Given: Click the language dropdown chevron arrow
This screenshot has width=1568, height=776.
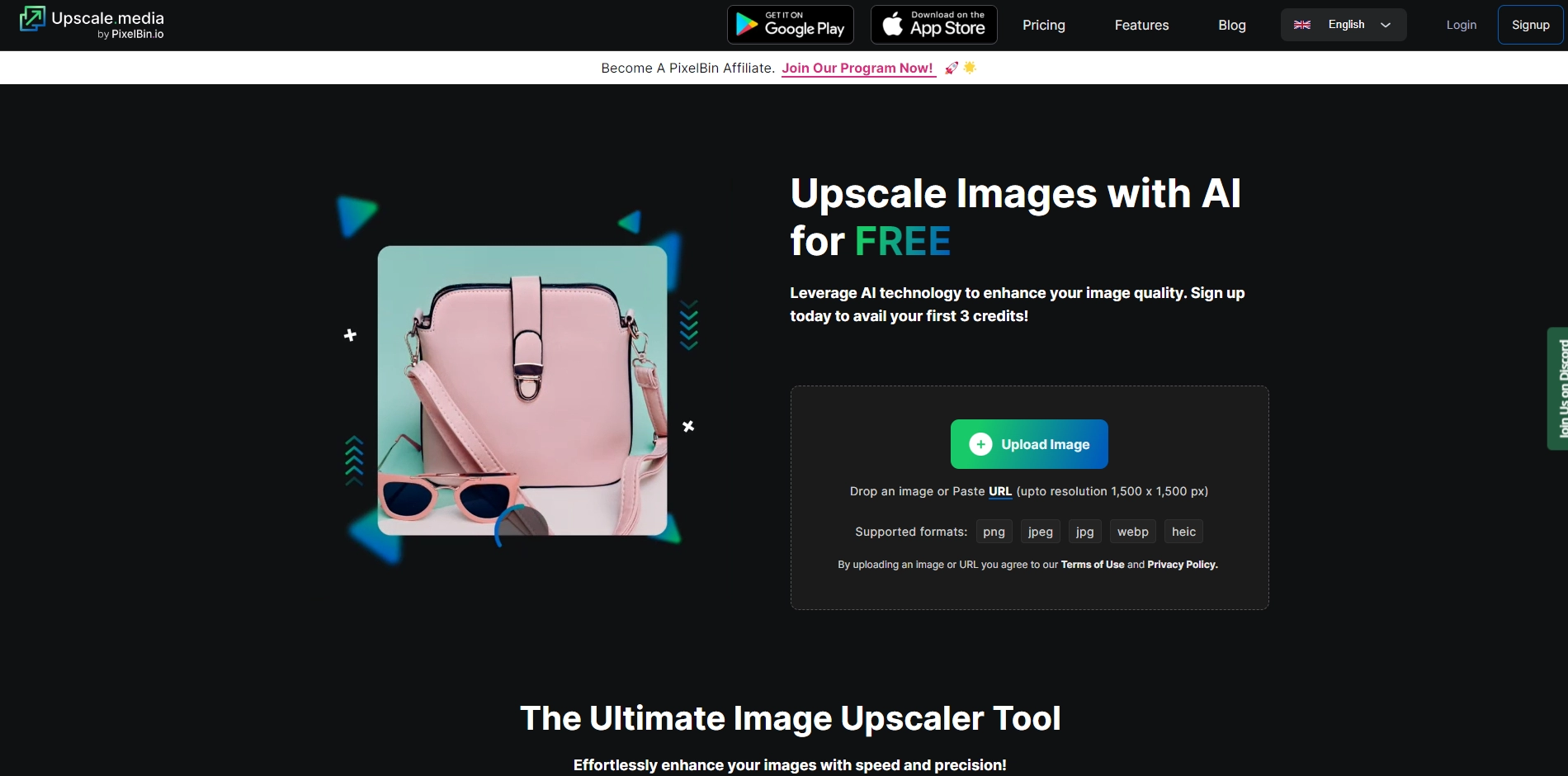Looking at the screenshot, I should tap(1386, 25).
